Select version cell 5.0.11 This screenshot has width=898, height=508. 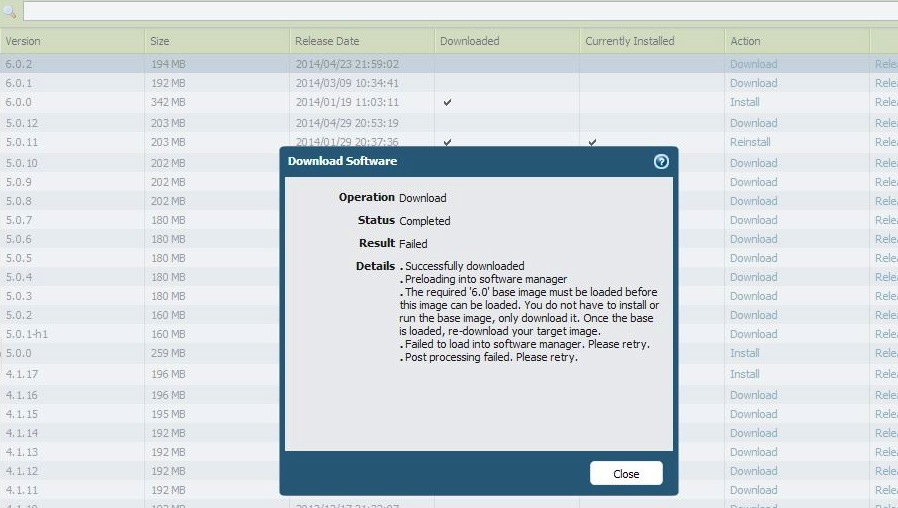point(22,142)
